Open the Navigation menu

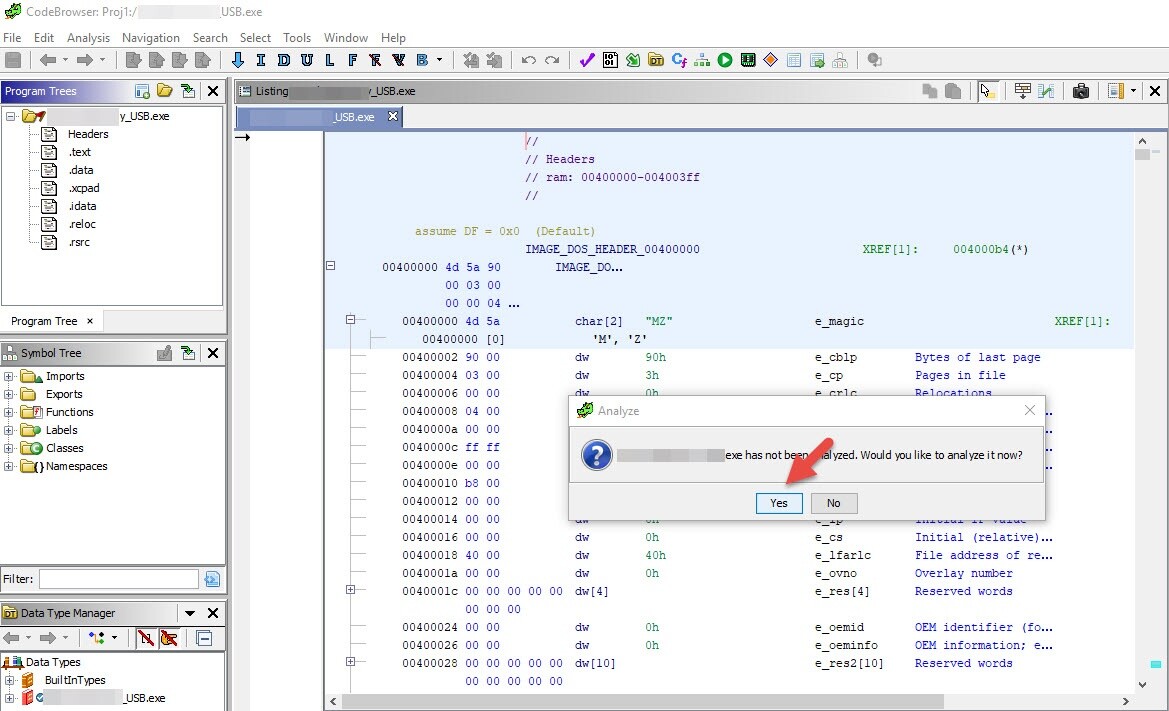pos(150,37)
